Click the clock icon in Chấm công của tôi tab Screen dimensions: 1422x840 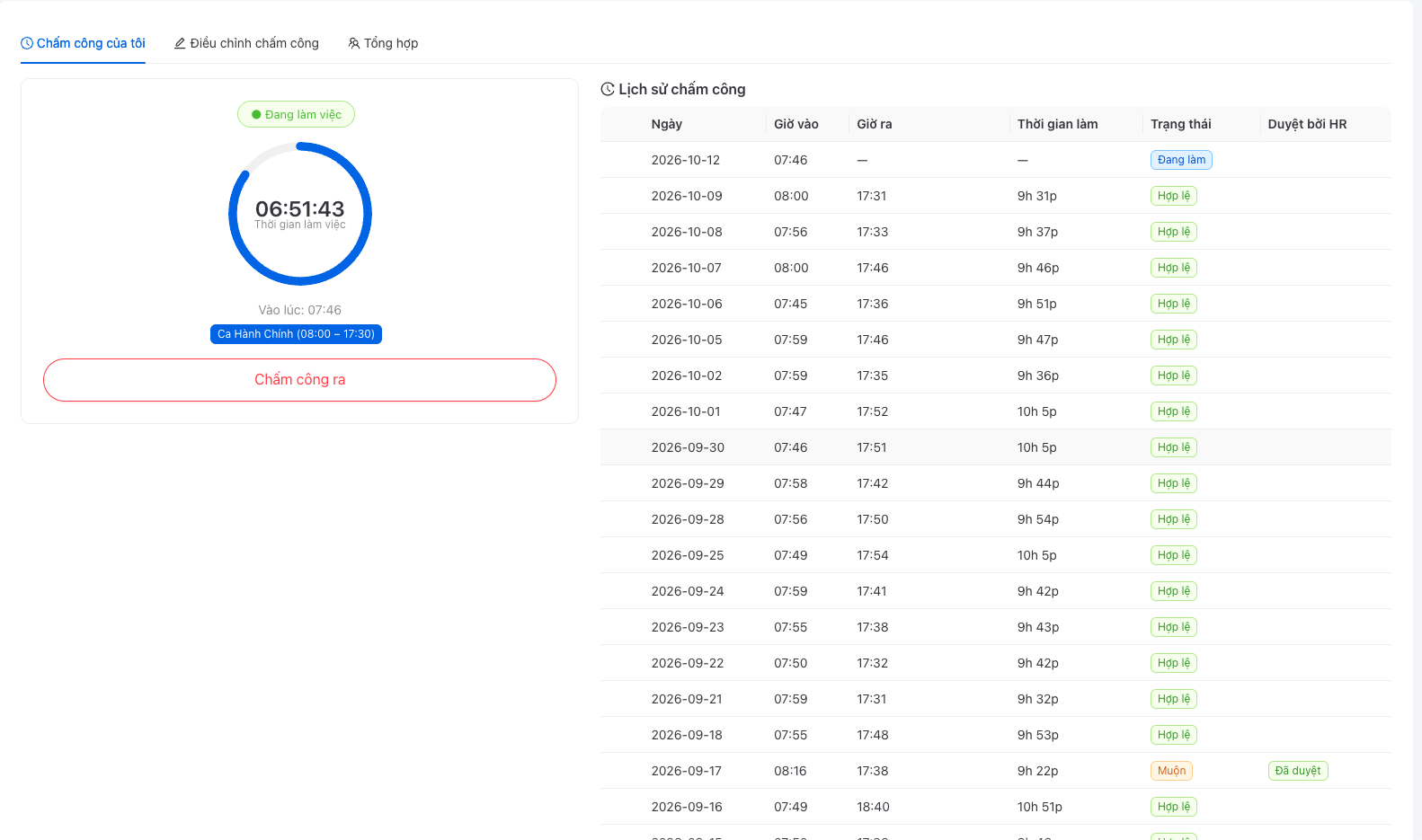point(27,43)
